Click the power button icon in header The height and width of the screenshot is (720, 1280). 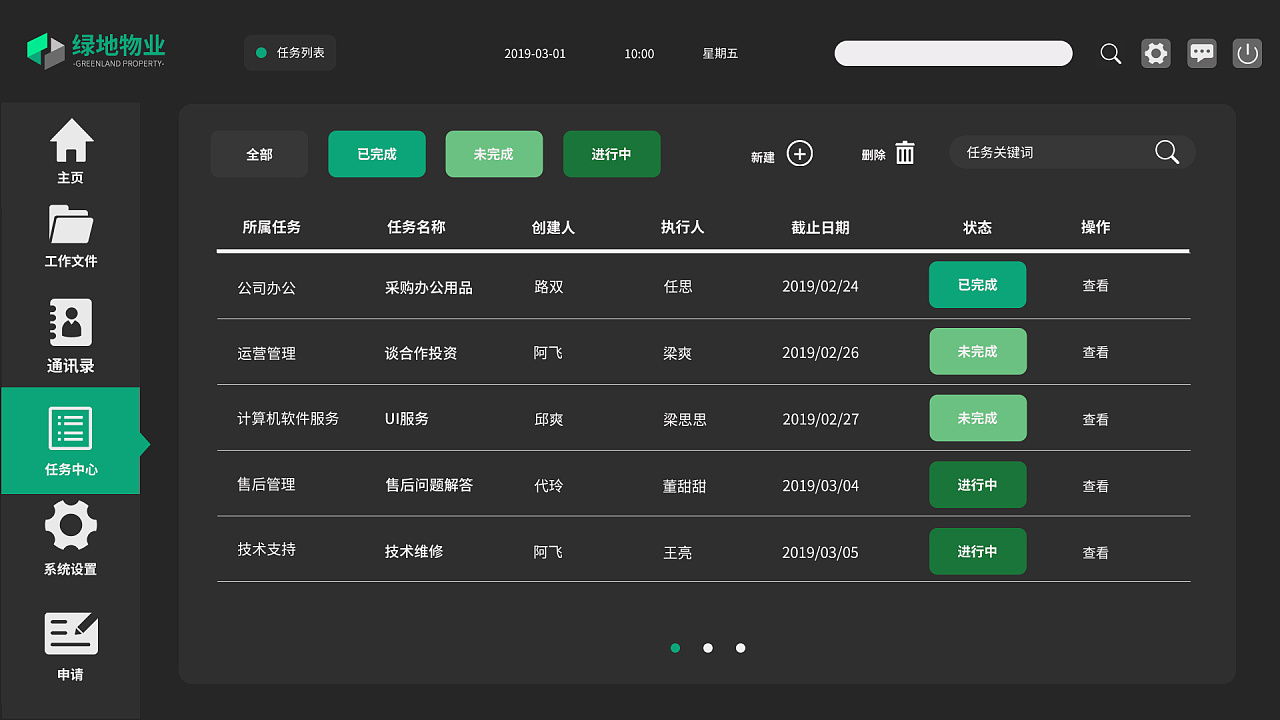[1247, 53]
